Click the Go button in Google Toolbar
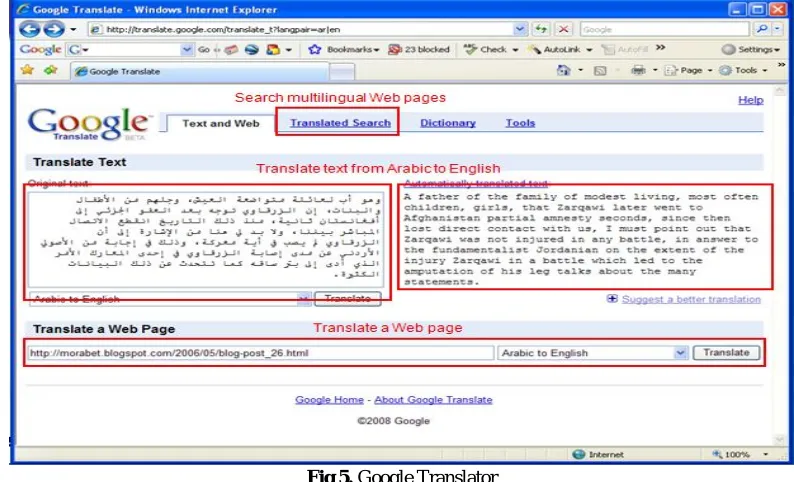The height and width of the screenshot is (482, 794). tap(204, 50)
